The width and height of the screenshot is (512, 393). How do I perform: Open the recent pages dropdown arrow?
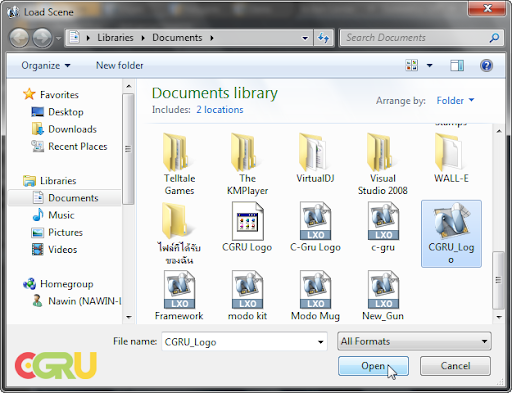click(58, 38)
